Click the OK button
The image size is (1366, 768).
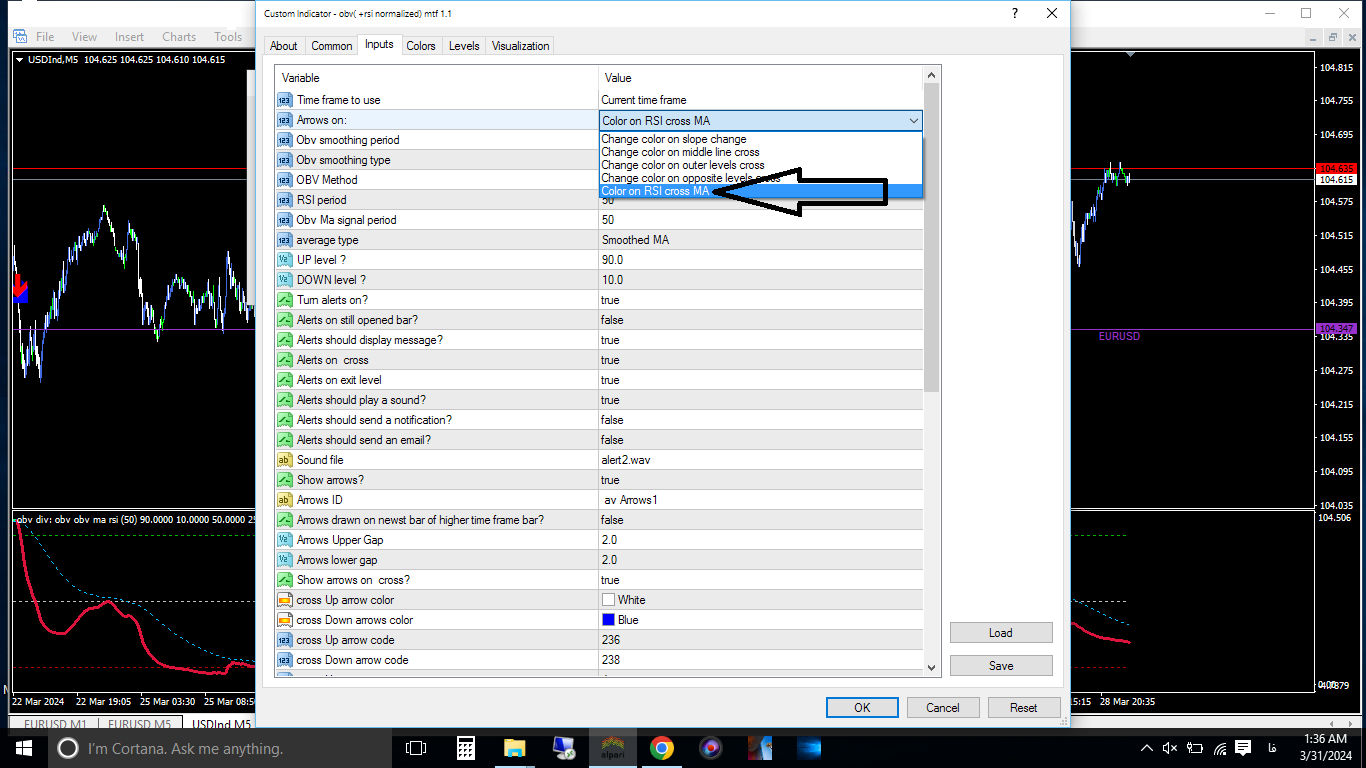[x=862, y=708]
